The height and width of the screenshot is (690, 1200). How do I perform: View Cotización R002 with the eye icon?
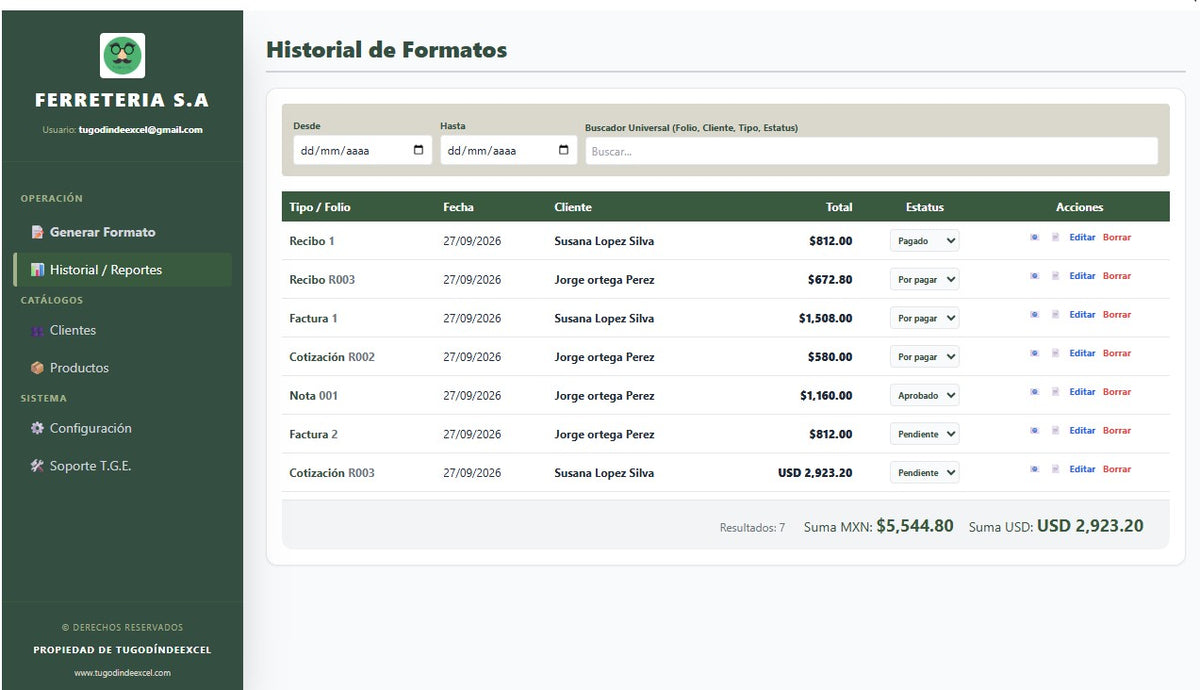point(1034,353)
